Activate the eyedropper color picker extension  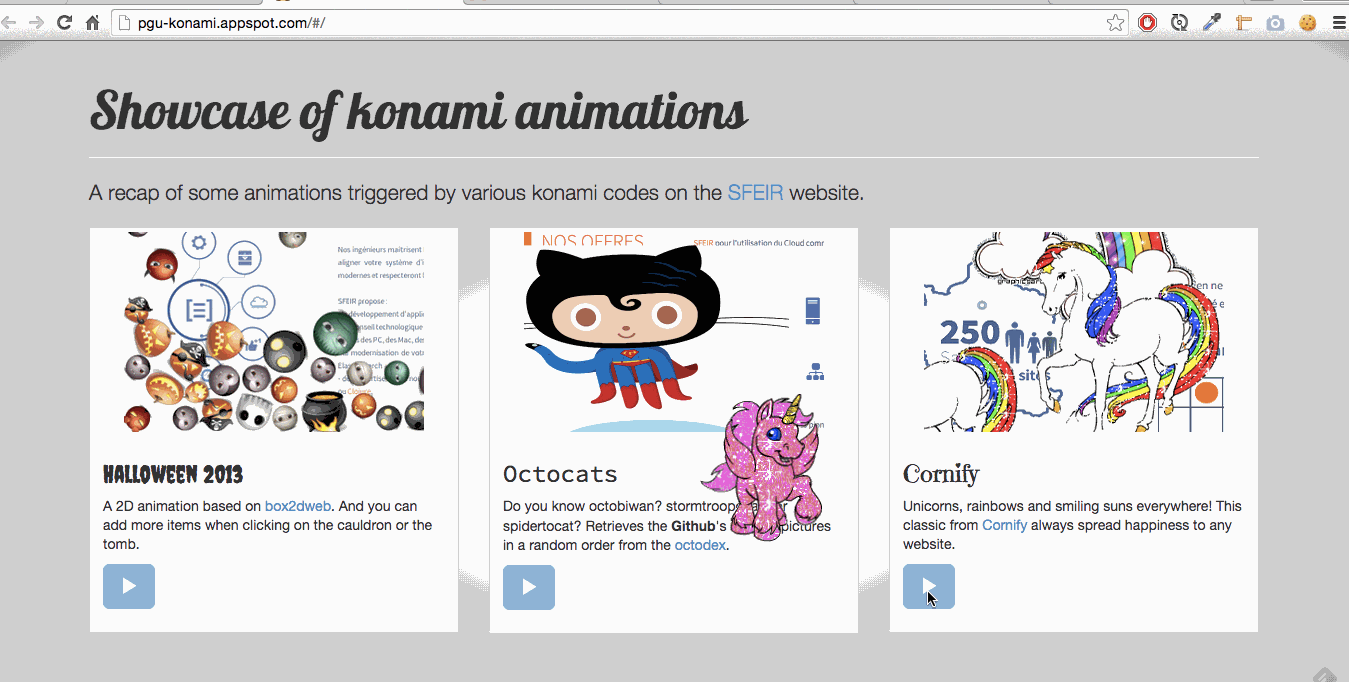[1212, 22]
